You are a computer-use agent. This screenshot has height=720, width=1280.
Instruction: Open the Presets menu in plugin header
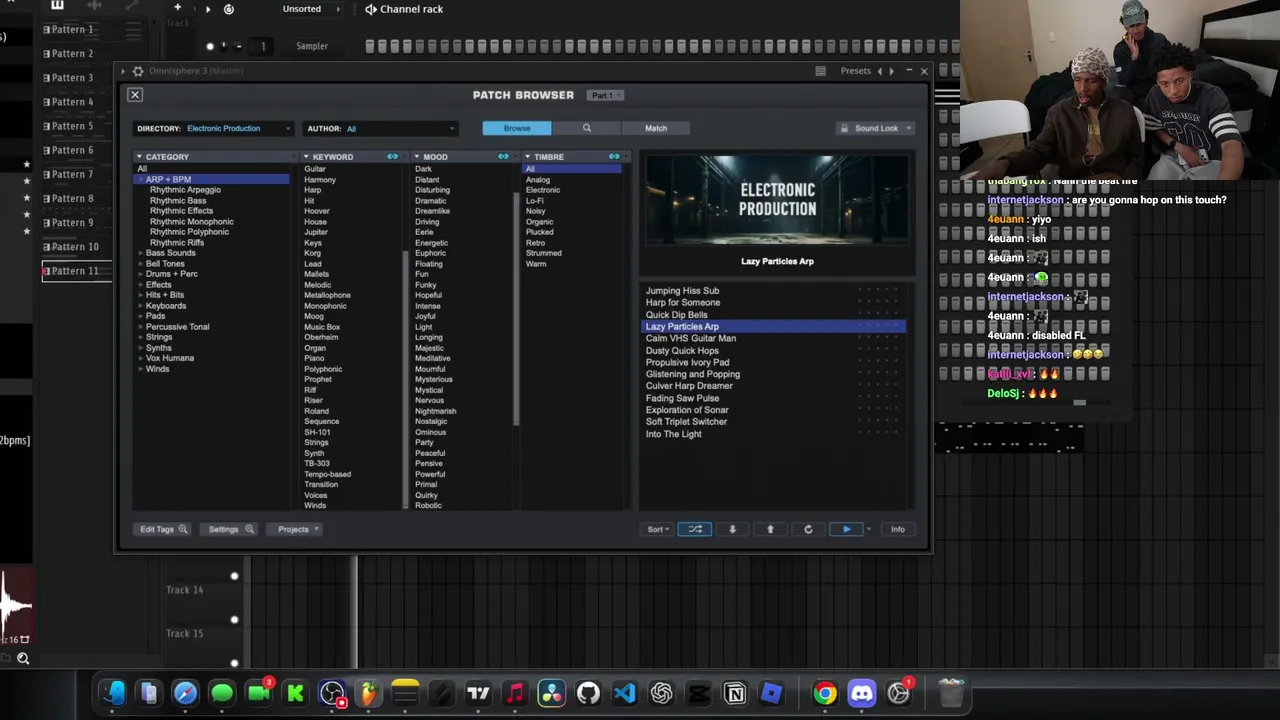coord(855,71)
